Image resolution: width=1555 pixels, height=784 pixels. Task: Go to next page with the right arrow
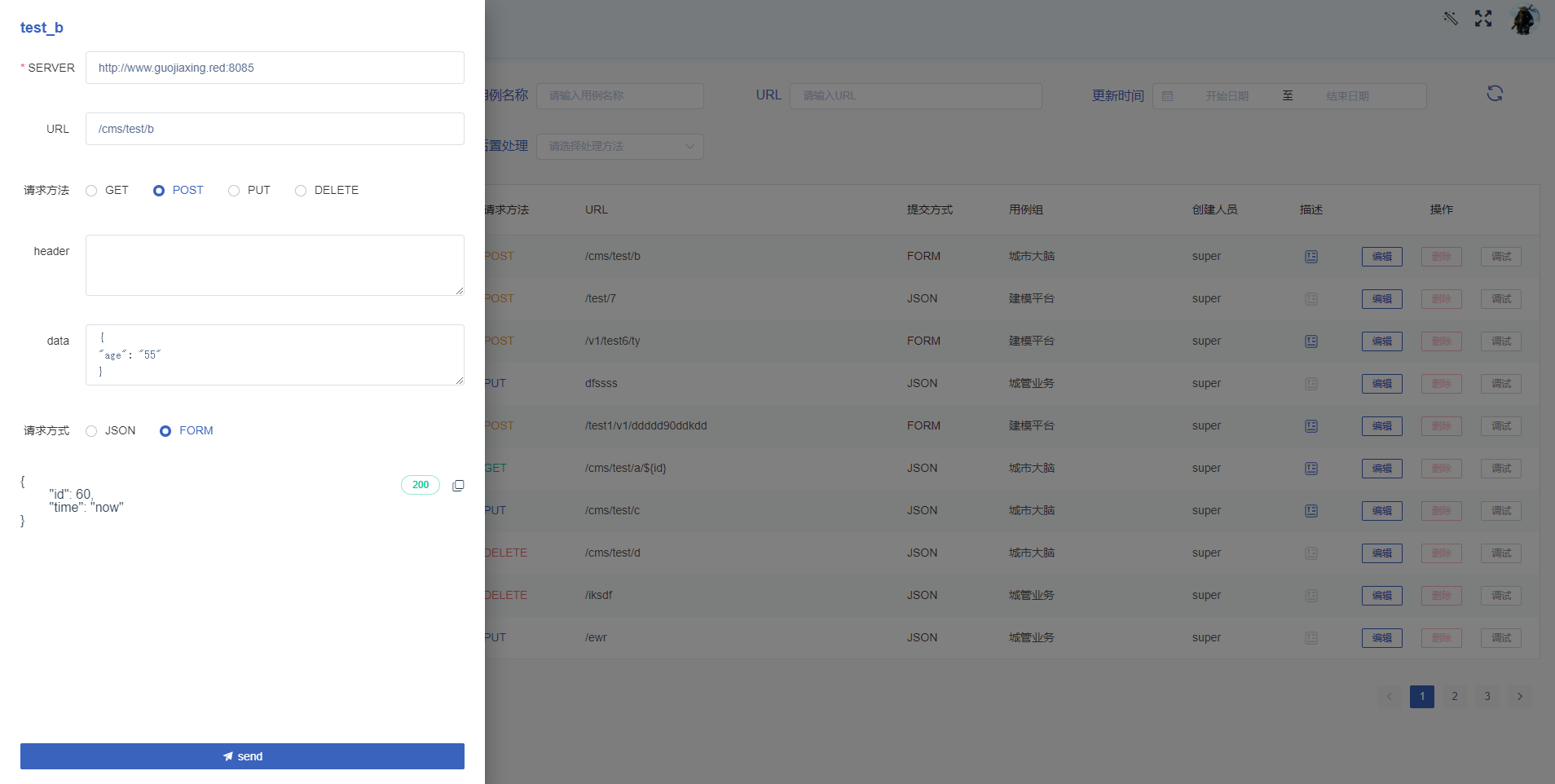(x=1518, y=697)
